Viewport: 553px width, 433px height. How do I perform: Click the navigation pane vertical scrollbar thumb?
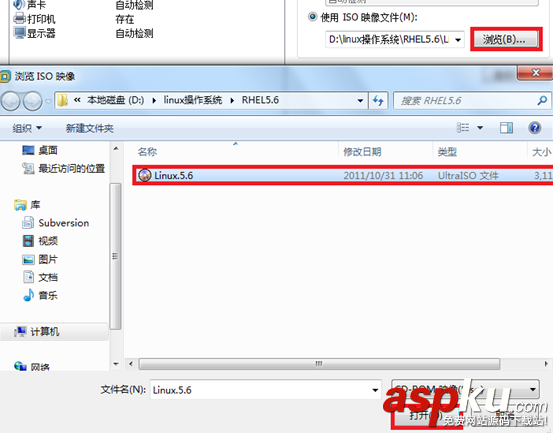[115, 256]
